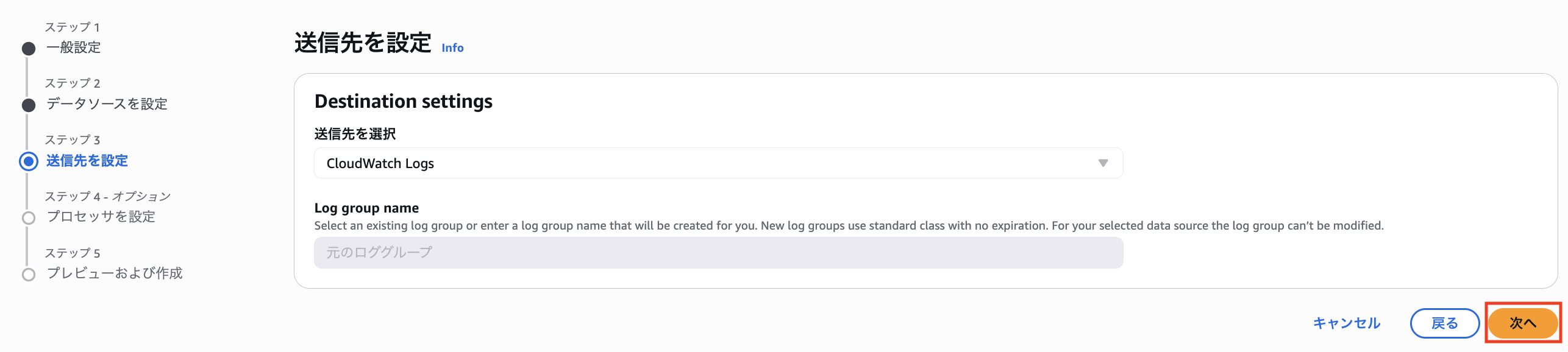Screen dimensions: 1568x352
Task: Jump to プロセッサを設定 step
Action: tap(101, 217)
